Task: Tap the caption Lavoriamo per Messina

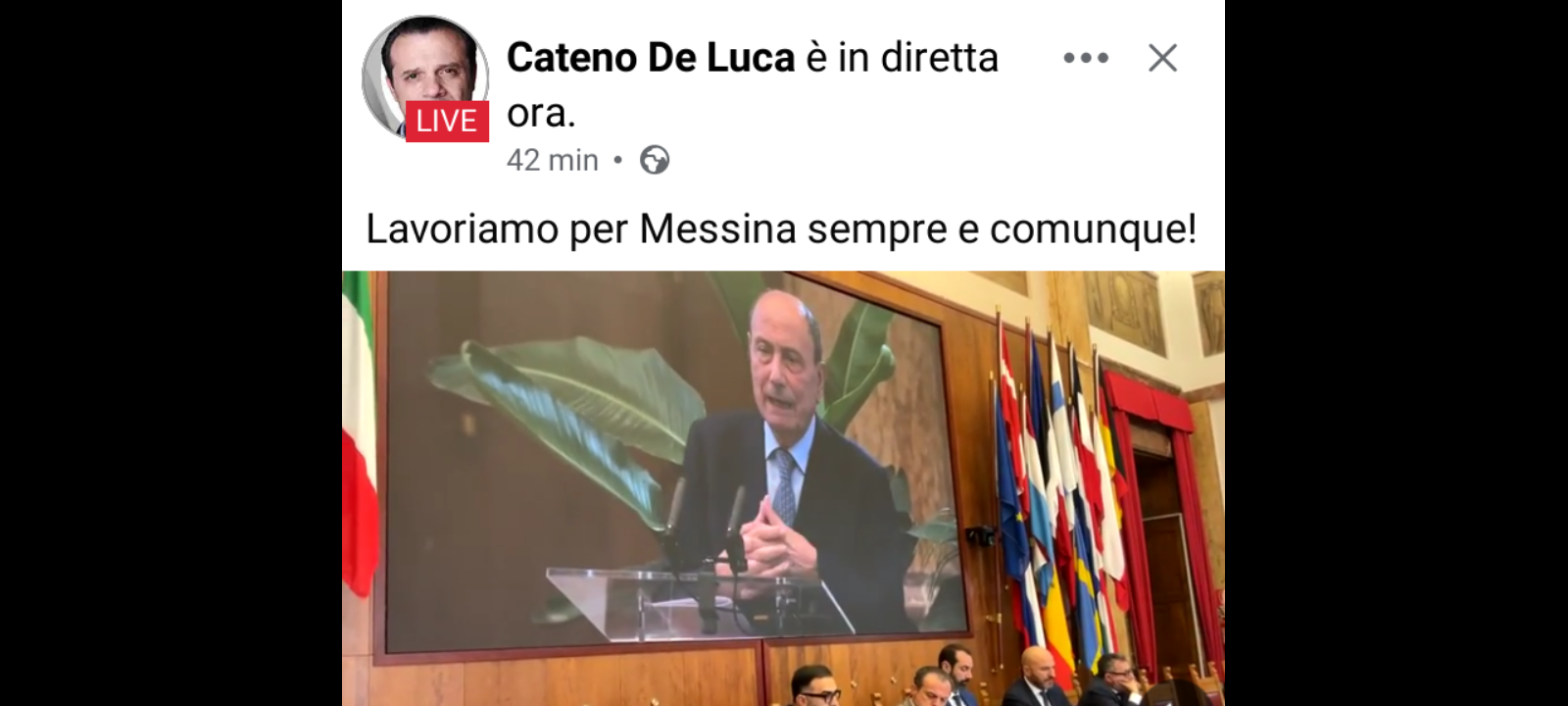Action: pyautogui.click(x=781, y=229)
